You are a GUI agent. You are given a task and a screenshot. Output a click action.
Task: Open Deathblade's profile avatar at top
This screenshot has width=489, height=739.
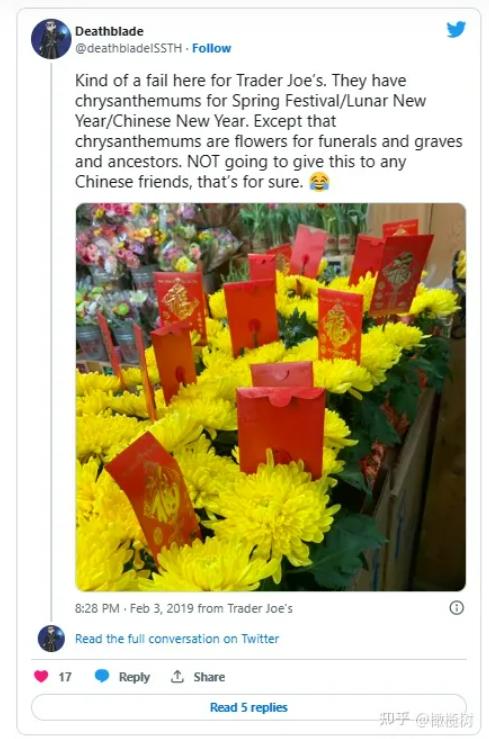51,39
